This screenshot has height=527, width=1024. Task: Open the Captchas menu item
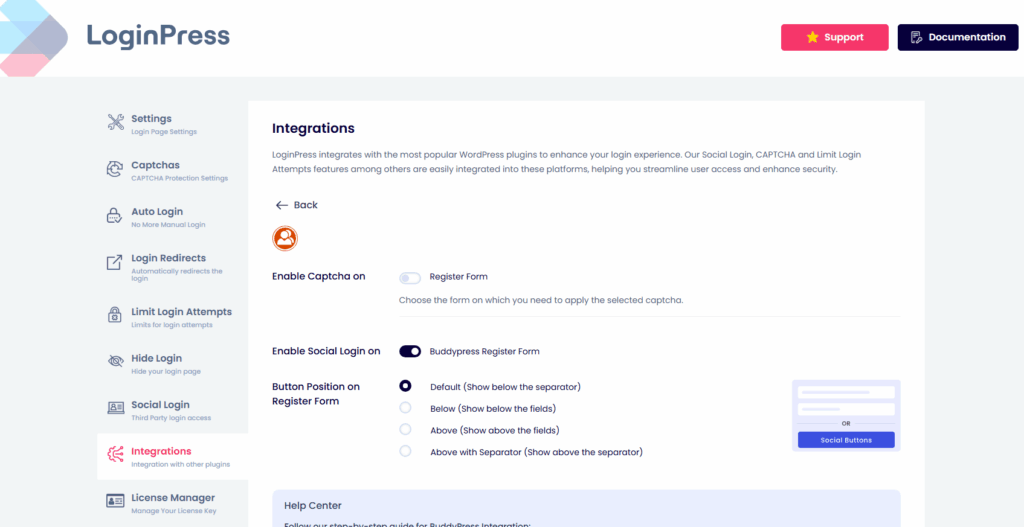click(172, 170)
